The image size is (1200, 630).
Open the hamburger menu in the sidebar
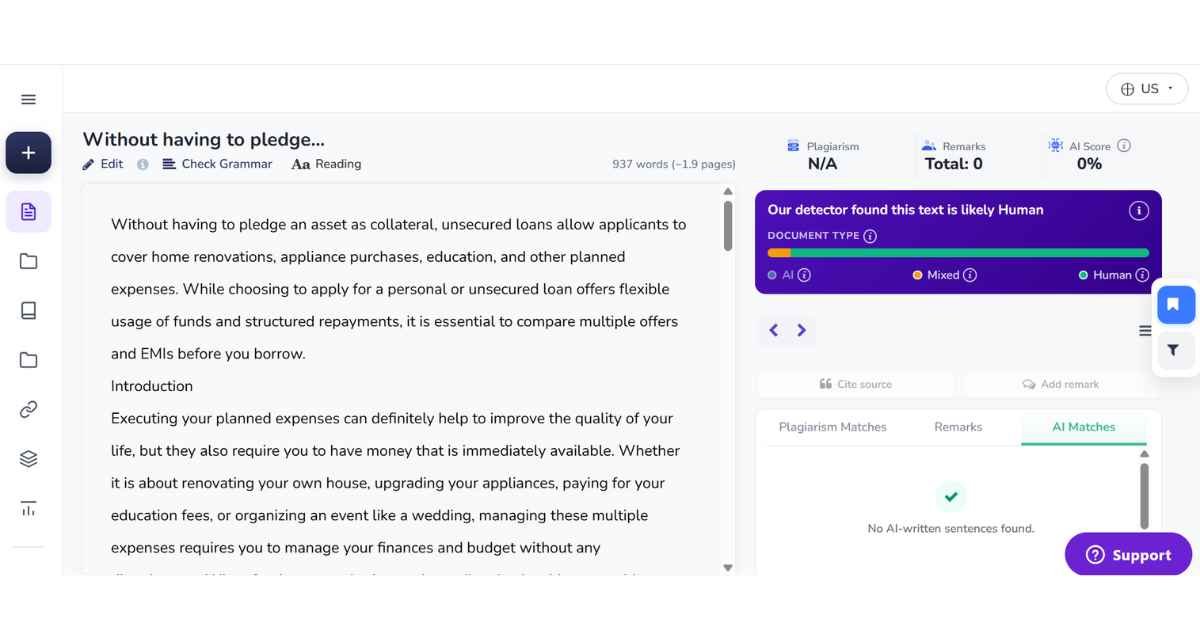[28, 99]
